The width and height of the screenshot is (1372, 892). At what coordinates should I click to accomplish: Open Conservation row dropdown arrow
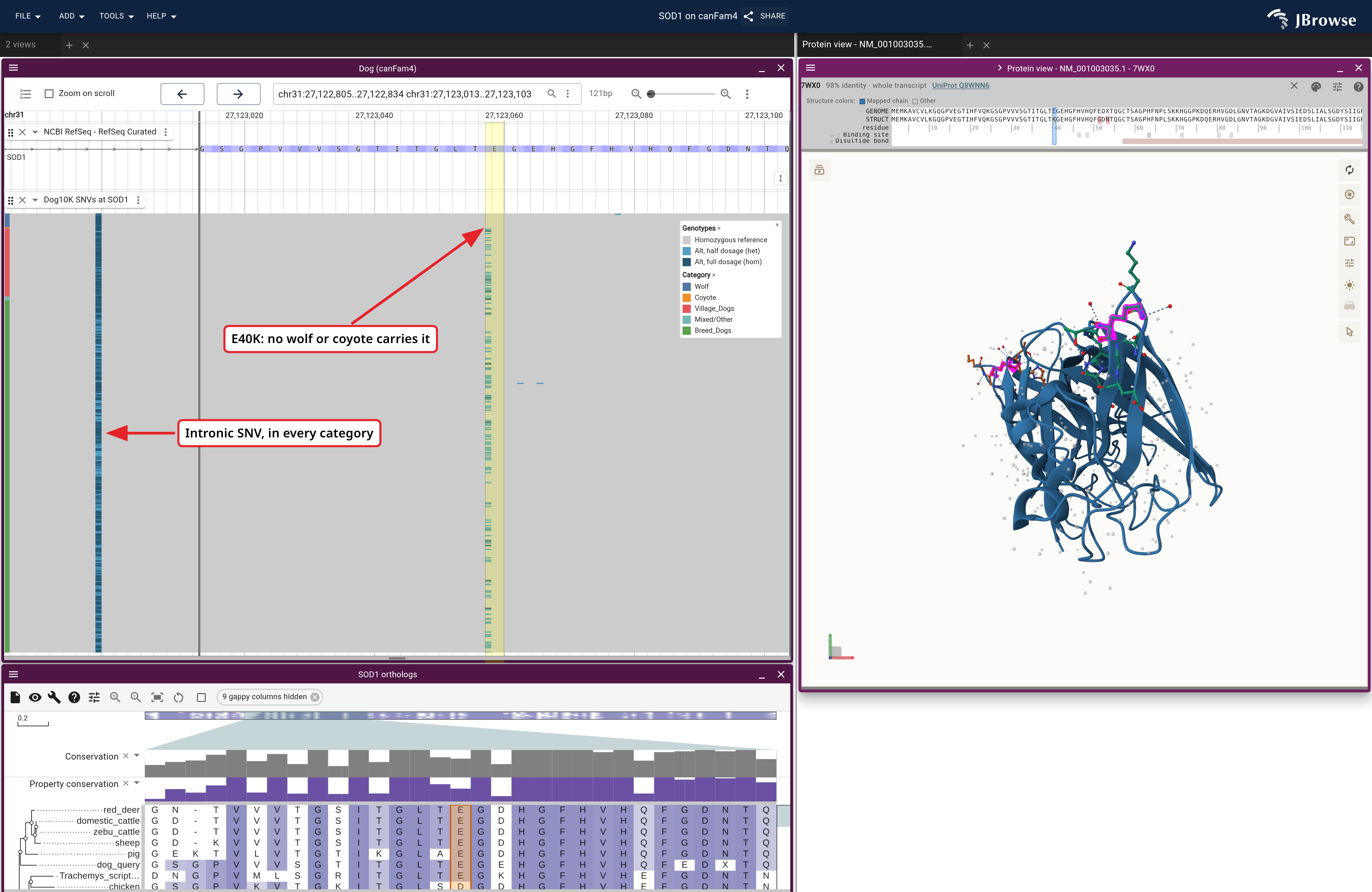137,755
